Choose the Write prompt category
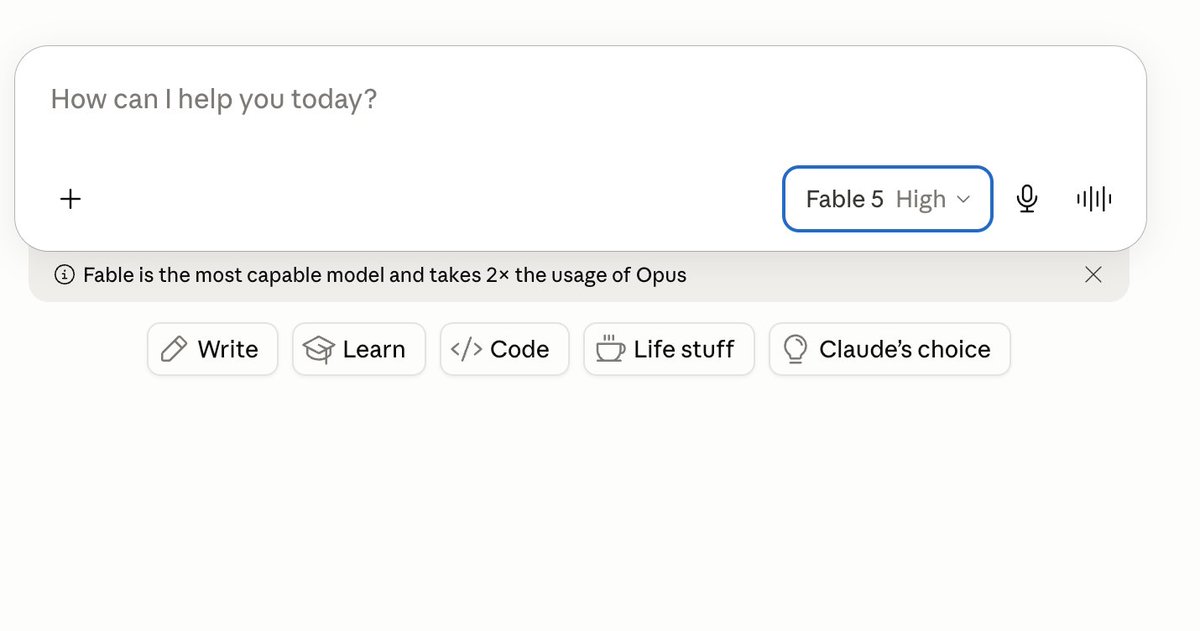Viewport: 1200px width, 631px height. click(x=212, y=349)
